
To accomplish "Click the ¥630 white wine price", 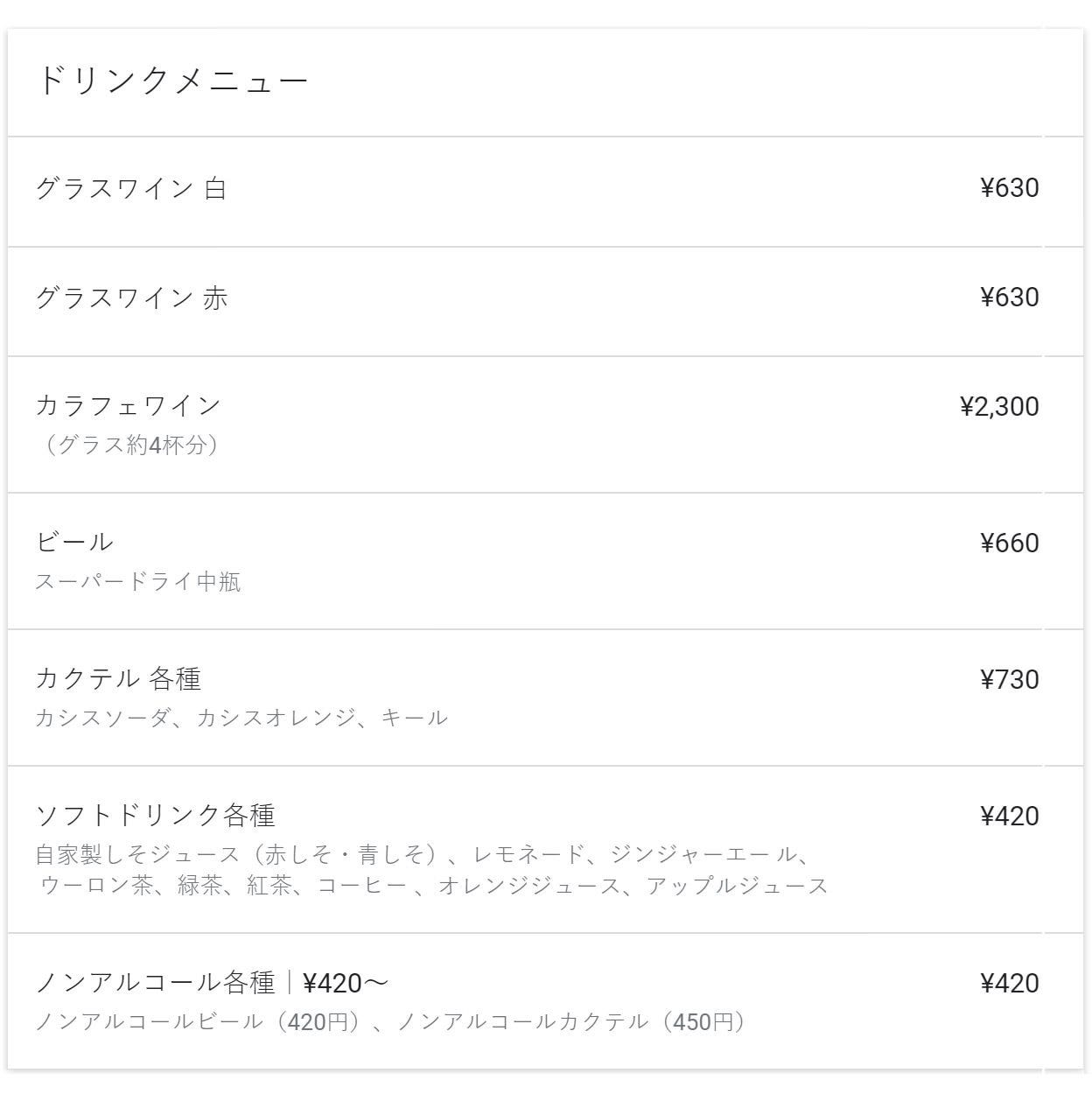I will point(1009,188).
